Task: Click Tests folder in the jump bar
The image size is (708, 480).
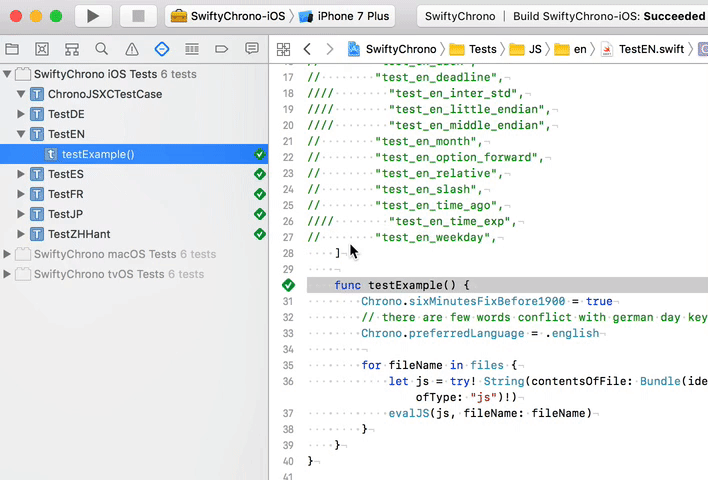Action: pos(473,49)
